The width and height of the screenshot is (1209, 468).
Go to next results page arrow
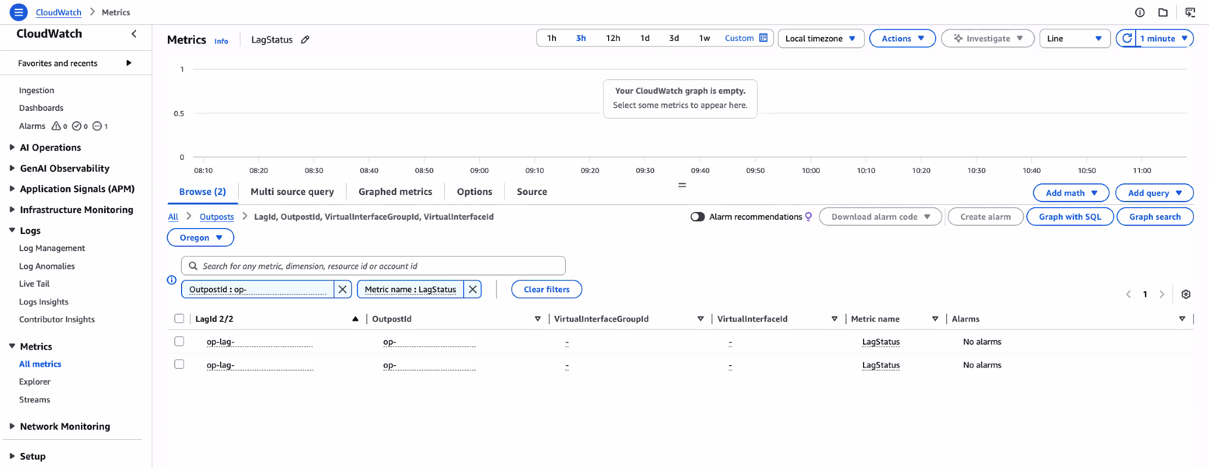(1162, 295)
